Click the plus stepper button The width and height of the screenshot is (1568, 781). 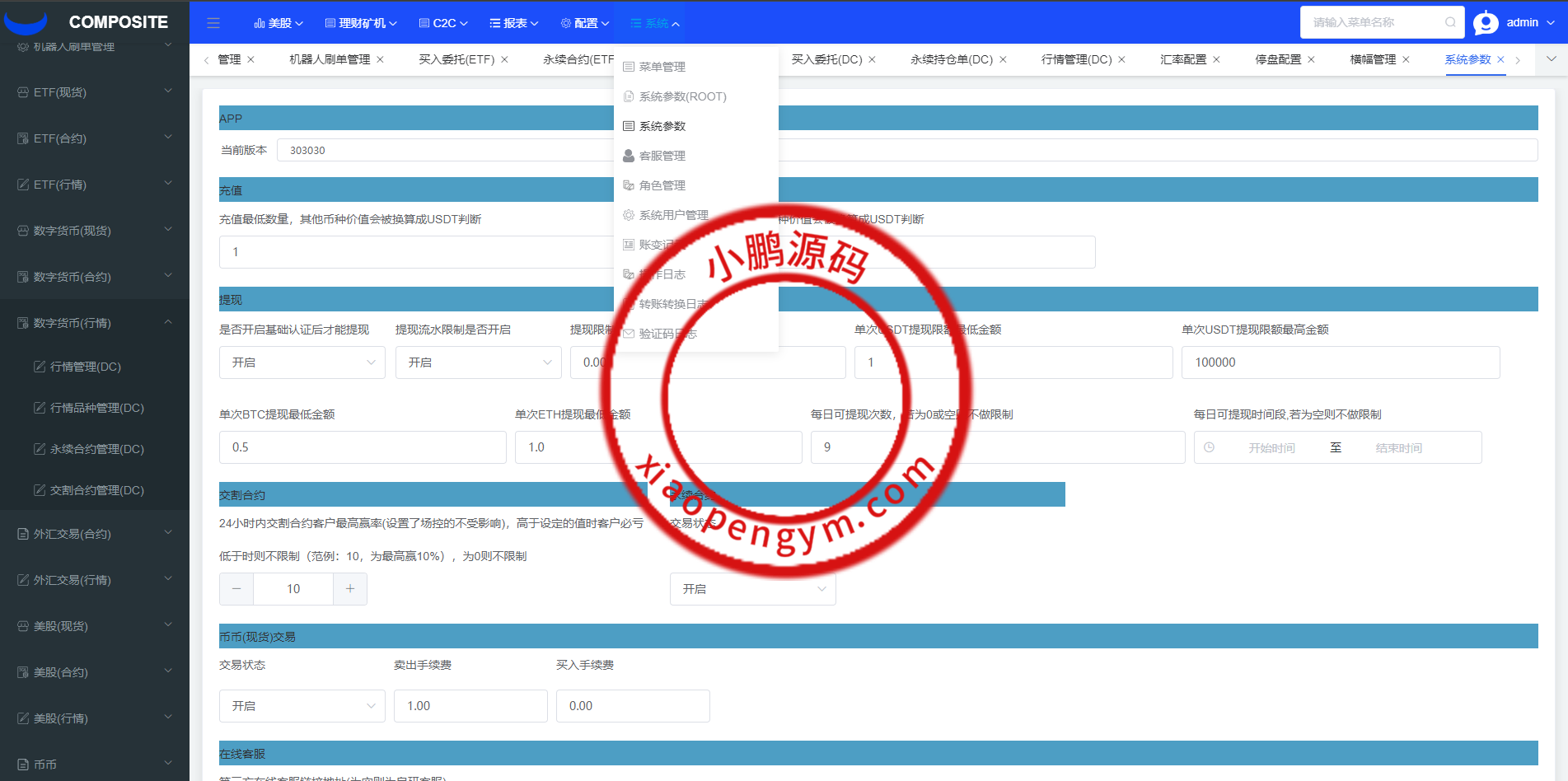pyautogui.click(x=350, y=589)
